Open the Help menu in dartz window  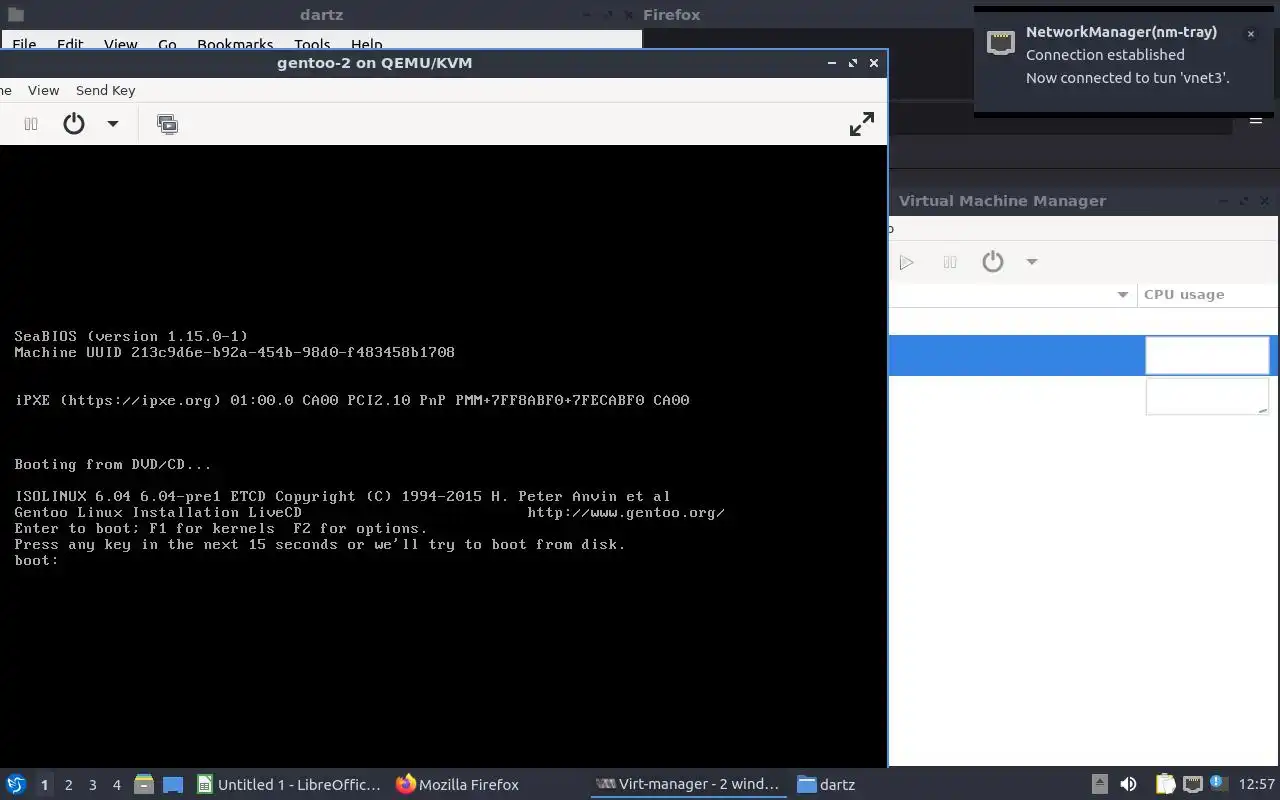click(x=366, y=44)
